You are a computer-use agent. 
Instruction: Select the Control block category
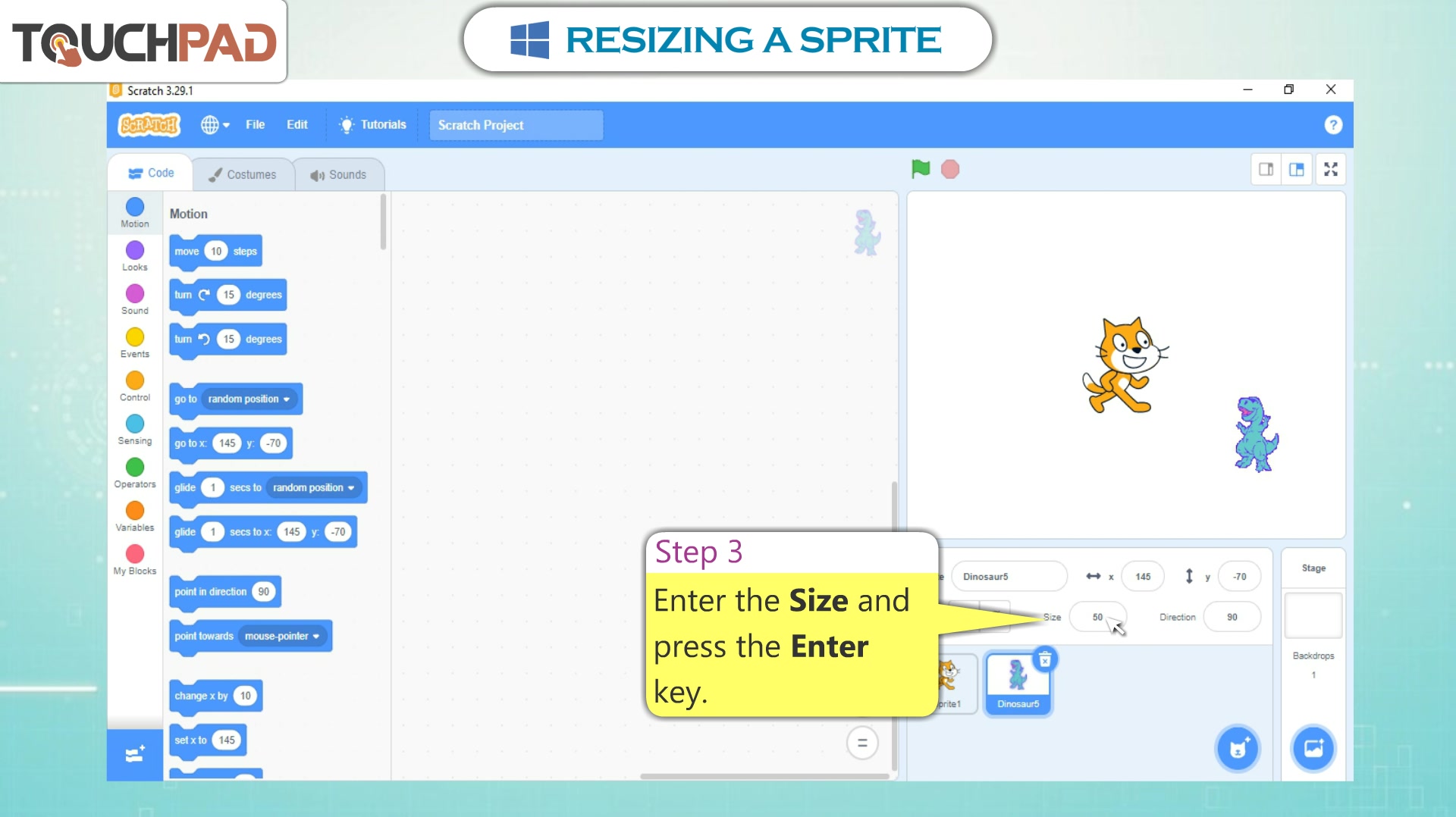[x=135, y=386]
